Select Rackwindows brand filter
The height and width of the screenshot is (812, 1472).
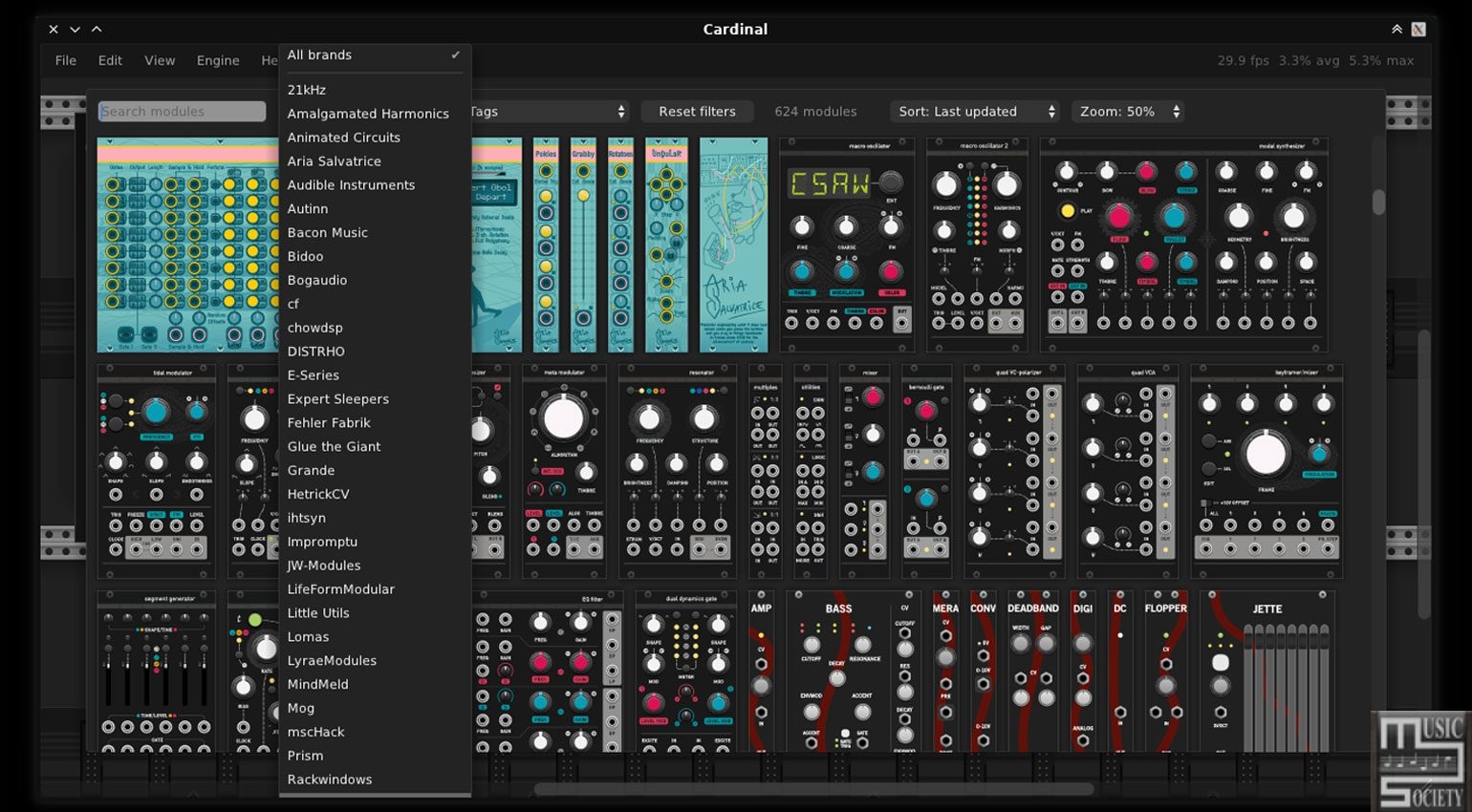tap(375, 780)
